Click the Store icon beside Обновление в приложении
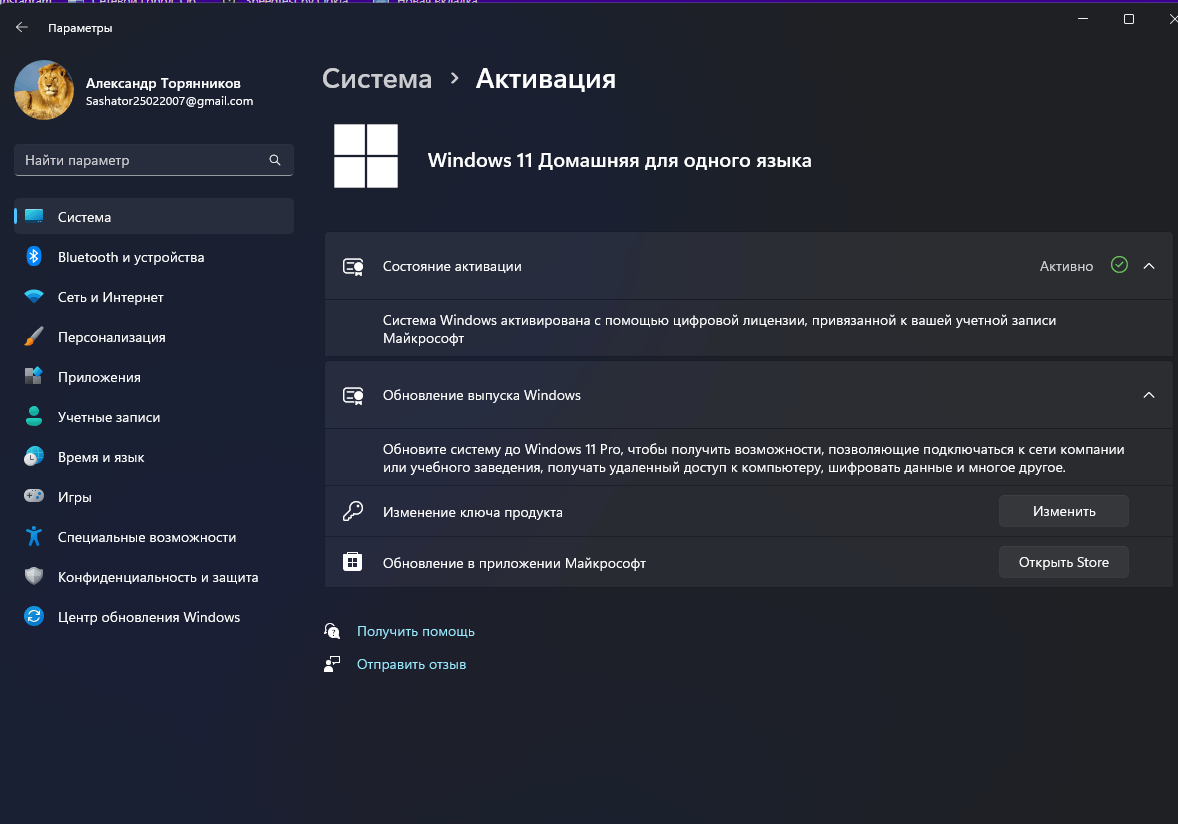 (352, 562)
